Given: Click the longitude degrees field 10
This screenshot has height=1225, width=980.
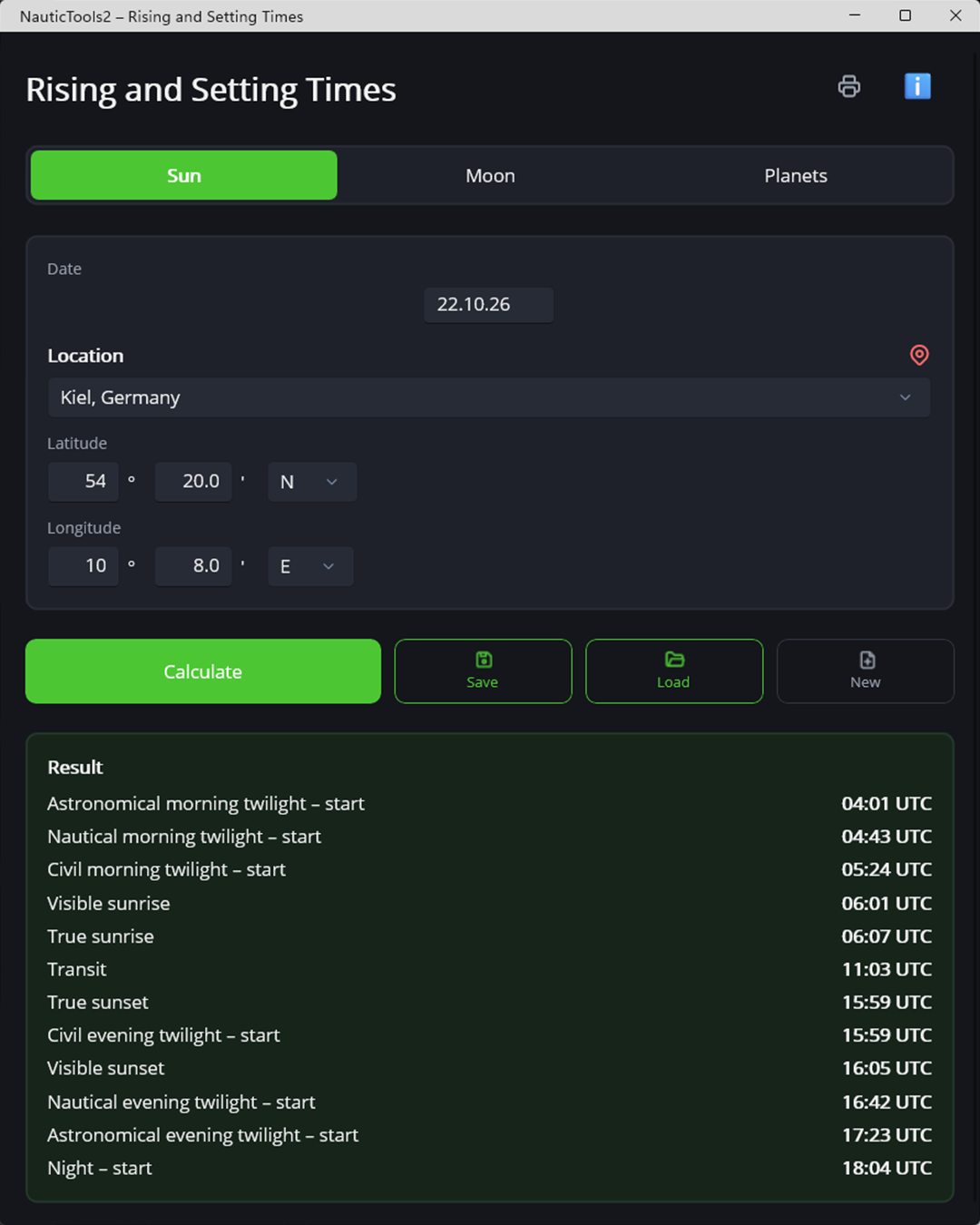Looking at the screenshot, I should click(x=83, y=566).
